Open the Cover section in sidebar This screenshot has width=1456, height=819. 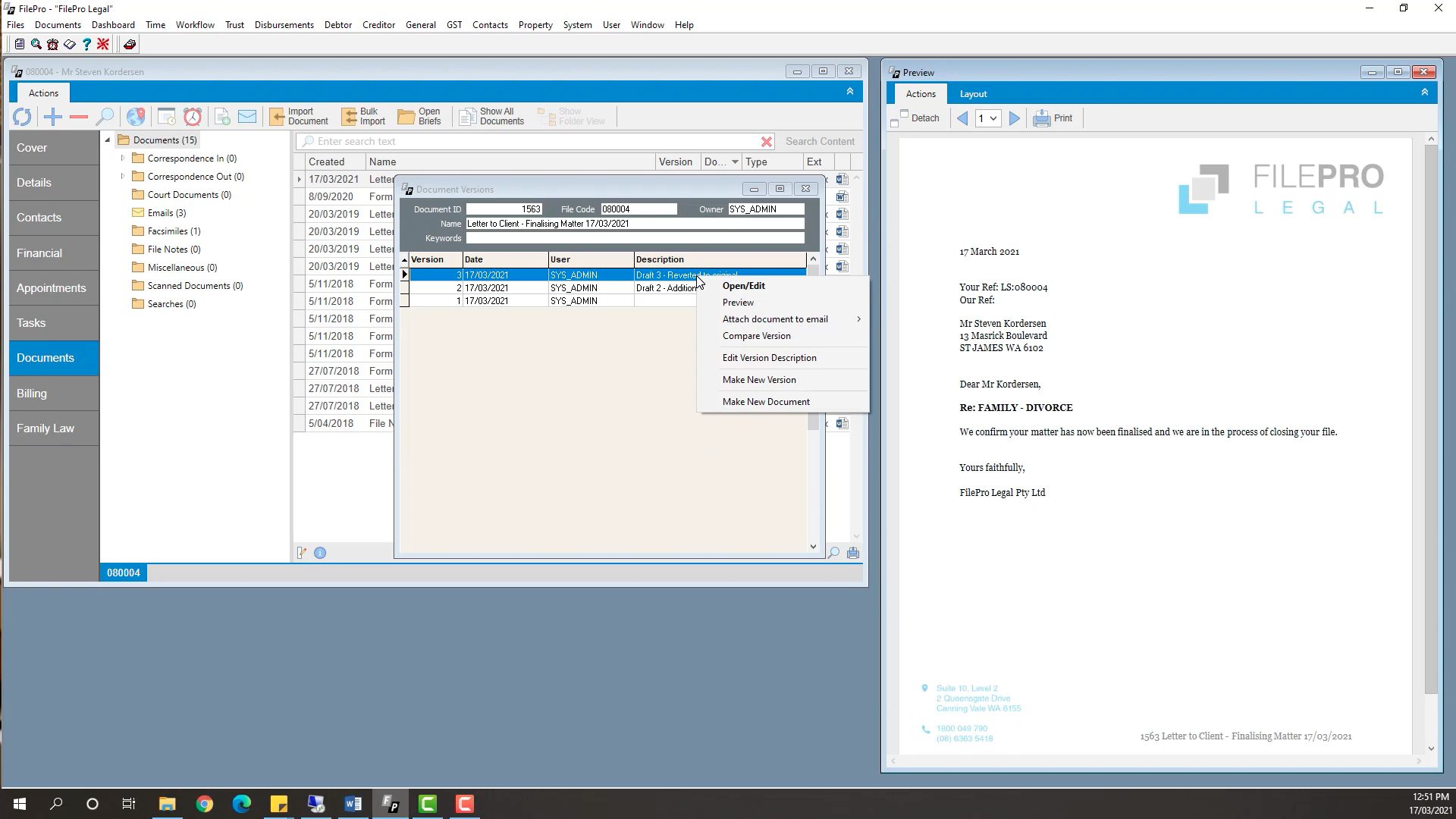[x=54, y=148]
